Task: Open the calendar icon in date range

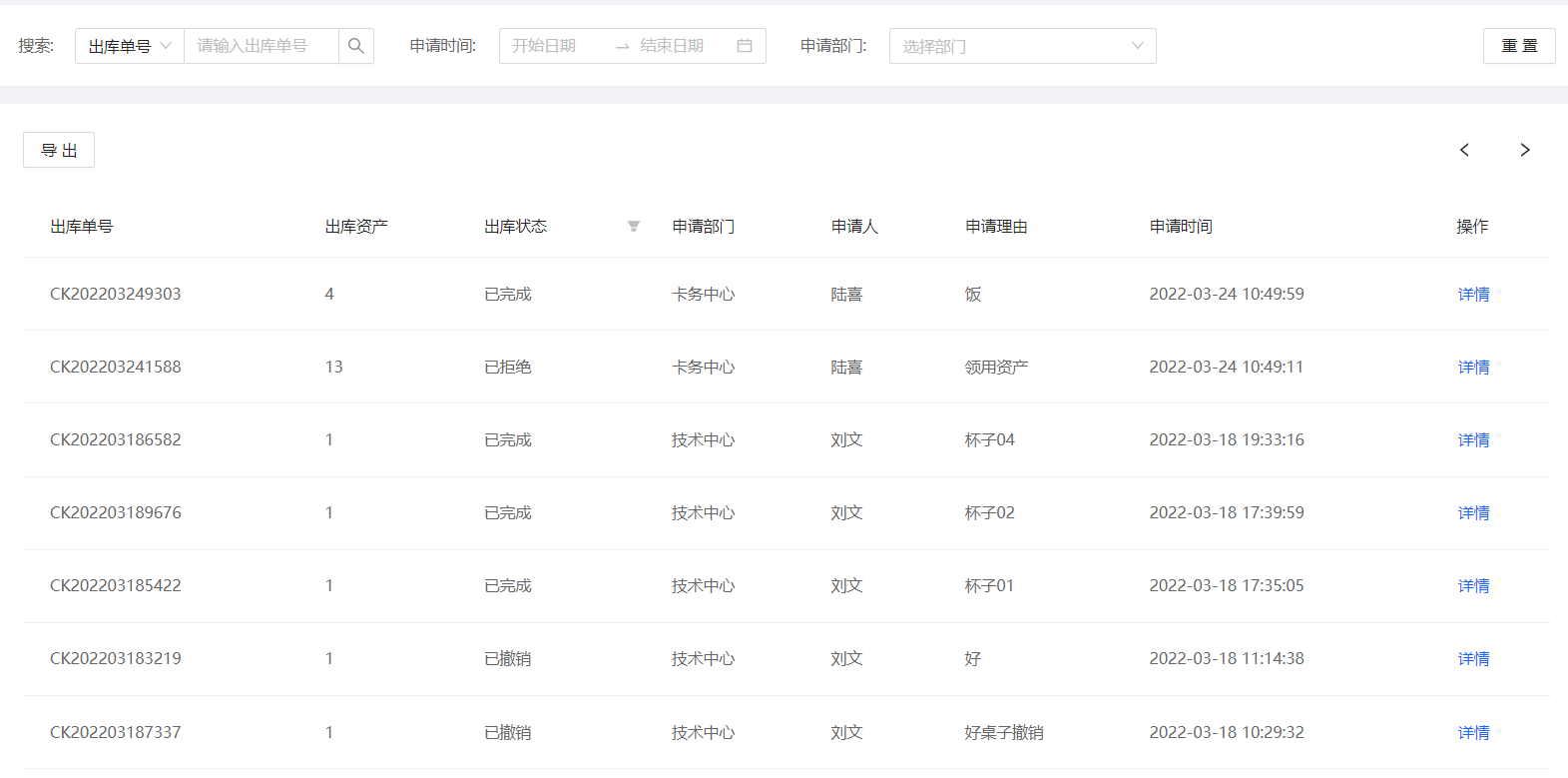Action: [745, 46]
